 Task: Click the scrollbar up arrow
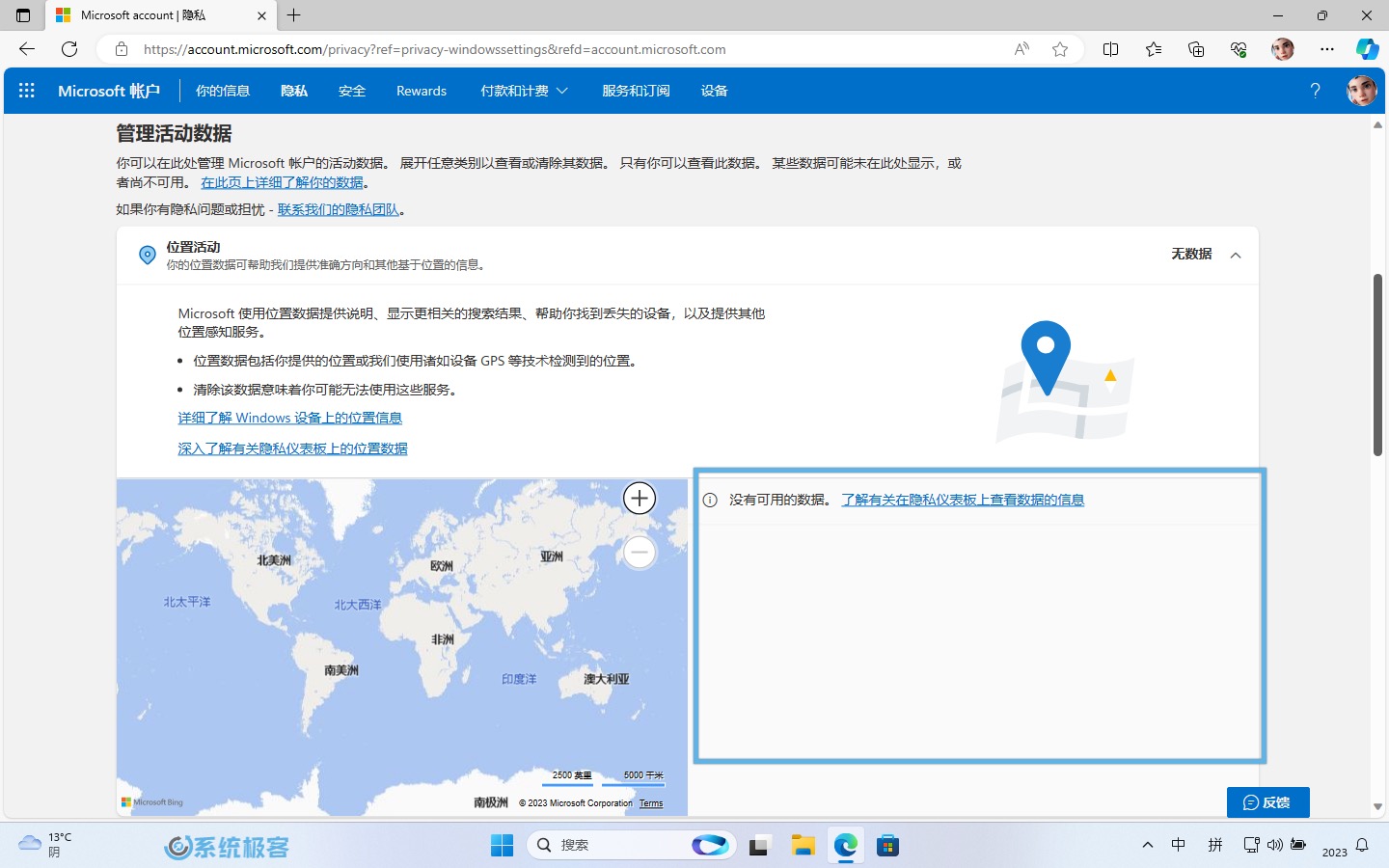1378,125
